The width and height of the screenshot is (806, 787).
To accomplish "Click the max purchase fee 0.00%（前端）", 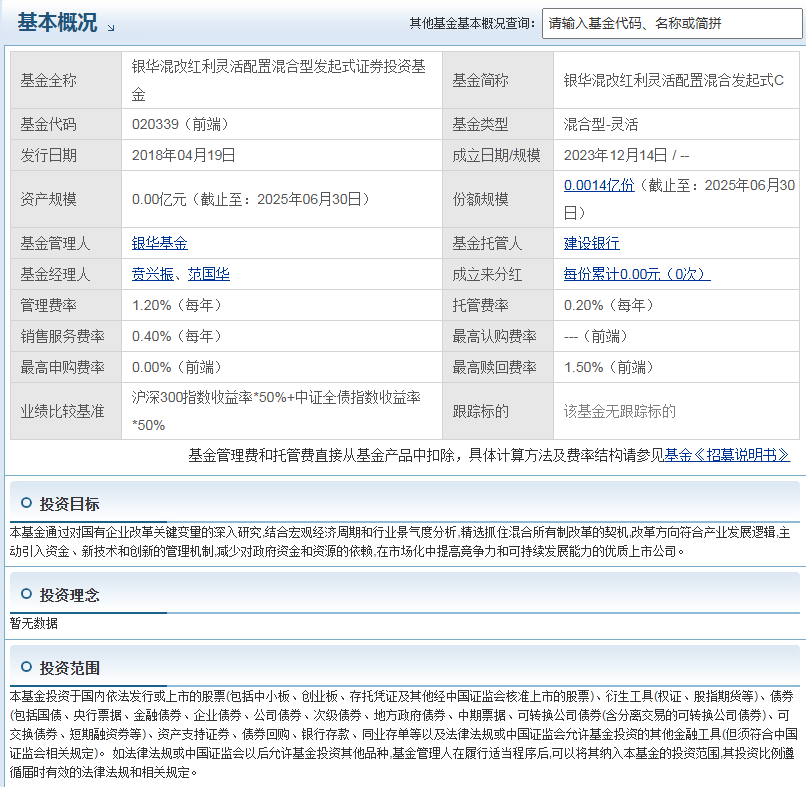I will point(177,367).
